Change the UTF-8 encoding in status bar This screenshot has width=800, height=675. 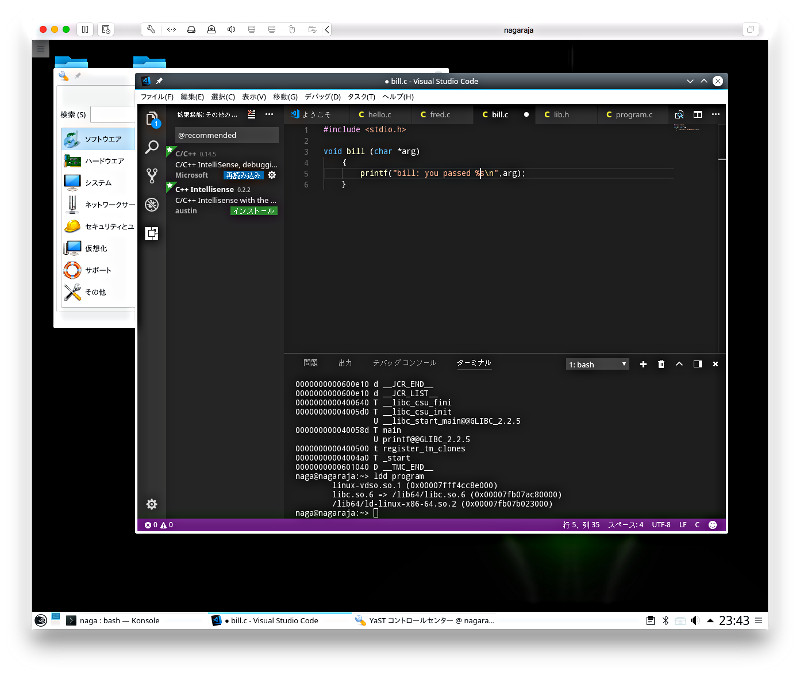[x=661, y=524]
